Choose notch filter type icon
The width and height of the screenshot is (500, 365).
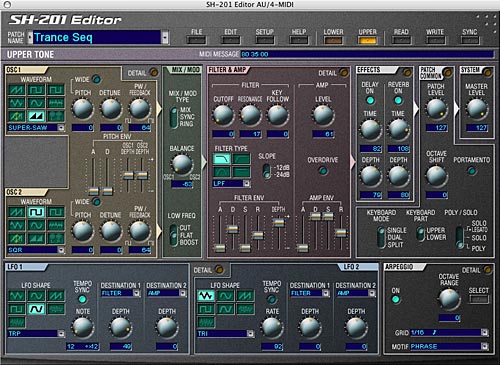pos(242,172)
